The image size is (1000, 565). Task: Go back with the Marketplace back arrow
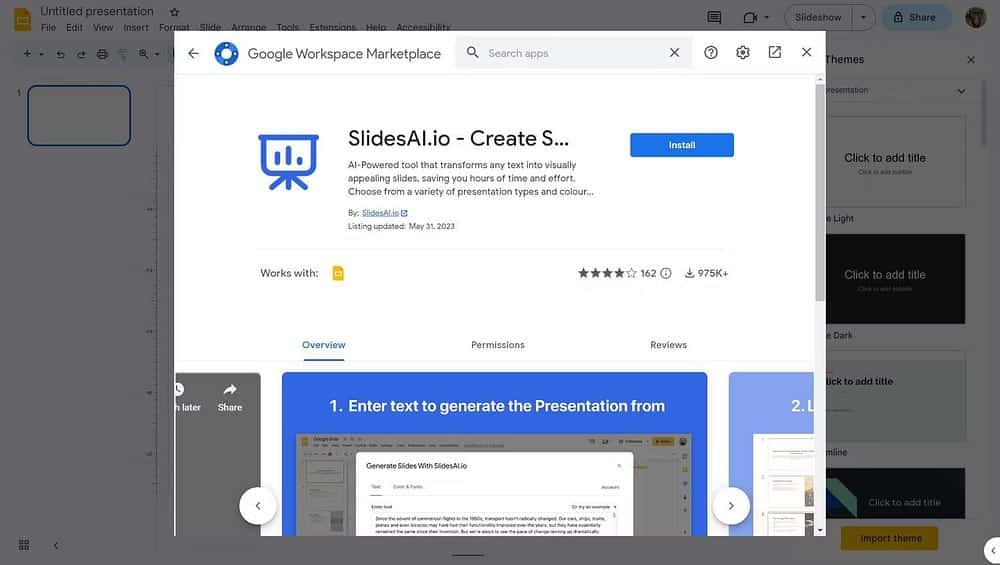(x=193, y=53)
